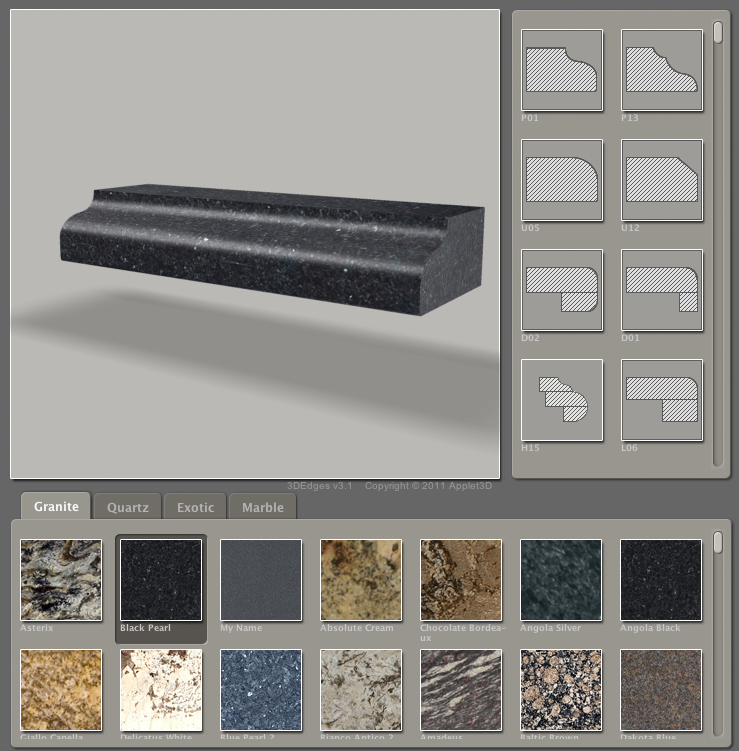The image size is (739, 751).
Task: Open the Exotic materials tab
Action: pyautogui.click(x=196, y=507)
